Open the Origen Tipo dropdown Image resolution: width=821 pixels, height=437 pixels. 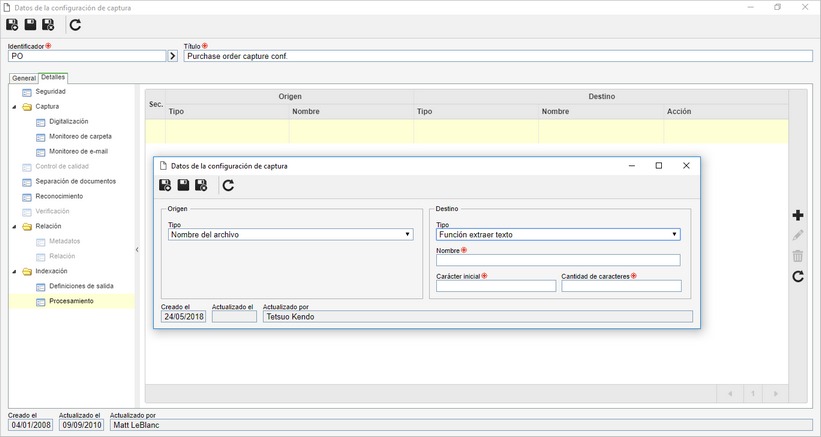point(291,234)
